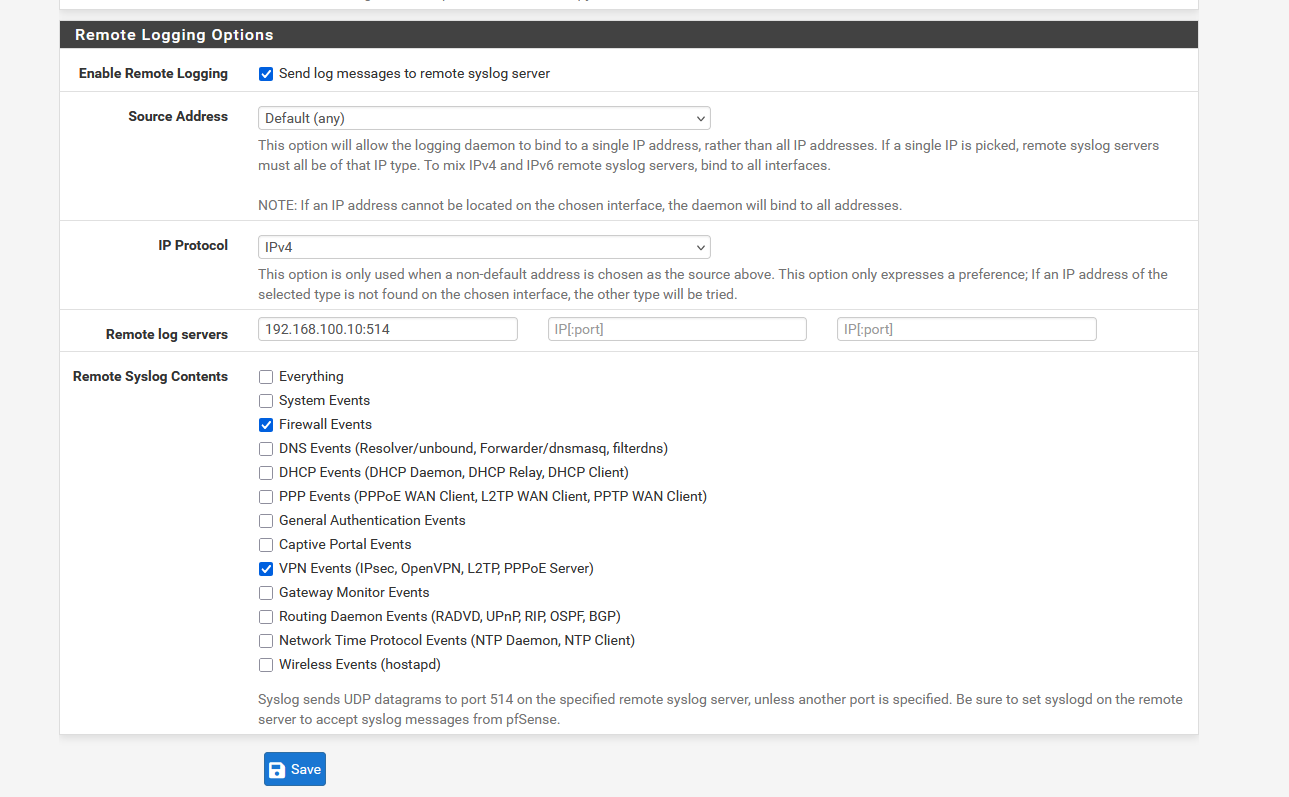Check the DNS Events option
The height and width of the screenshot is (797, 1289).
pos(266,449)
